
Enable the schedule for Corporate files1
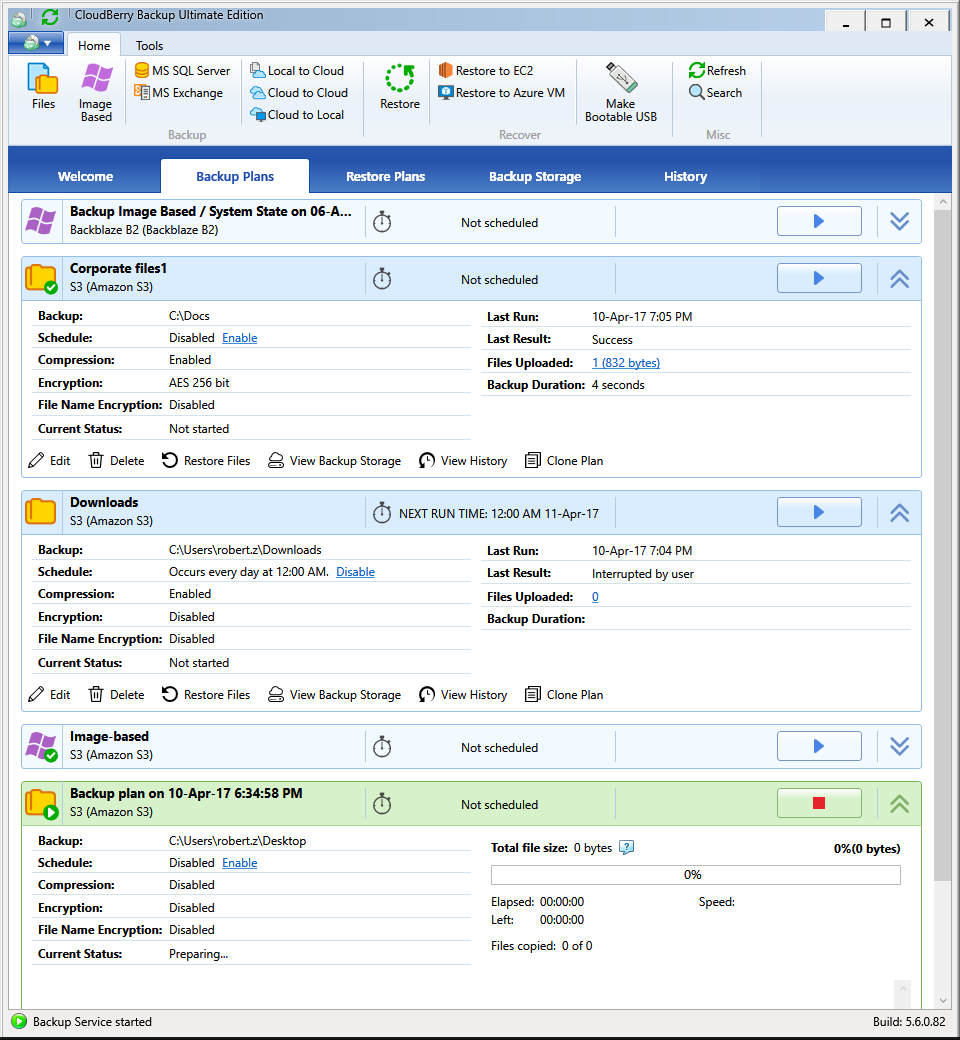[x=240, y=338]
